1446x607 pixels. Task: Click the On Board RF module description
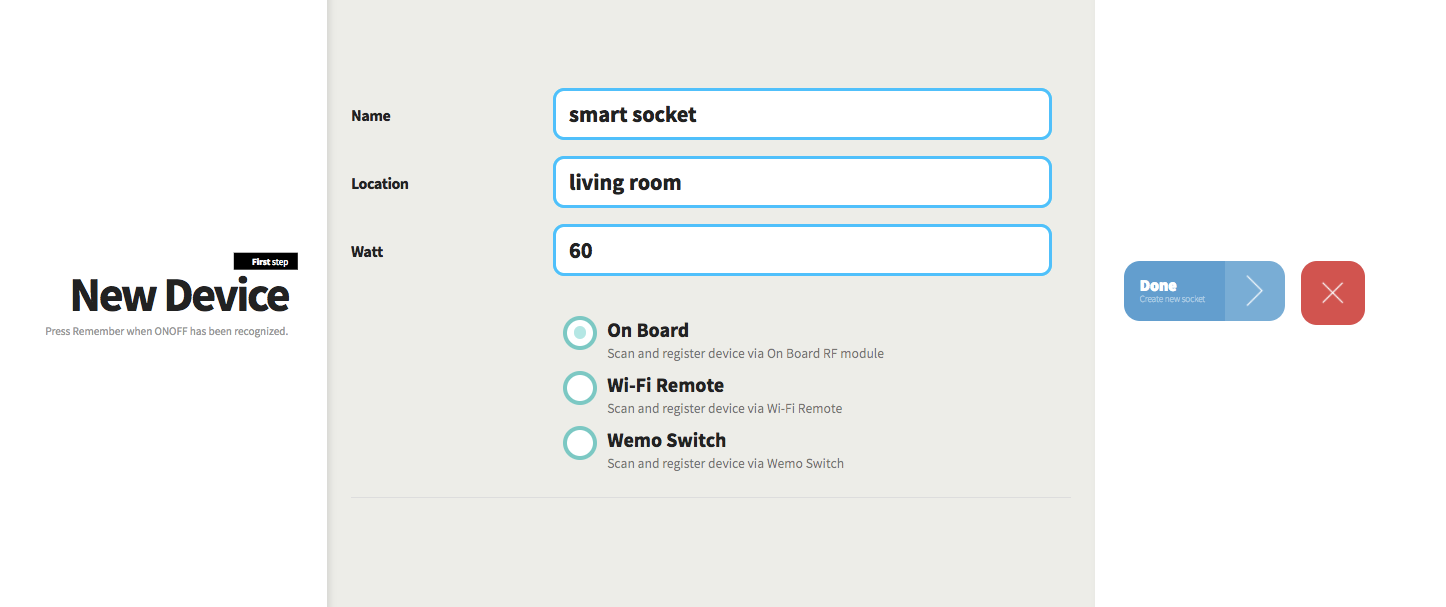[x=745, y=353]
